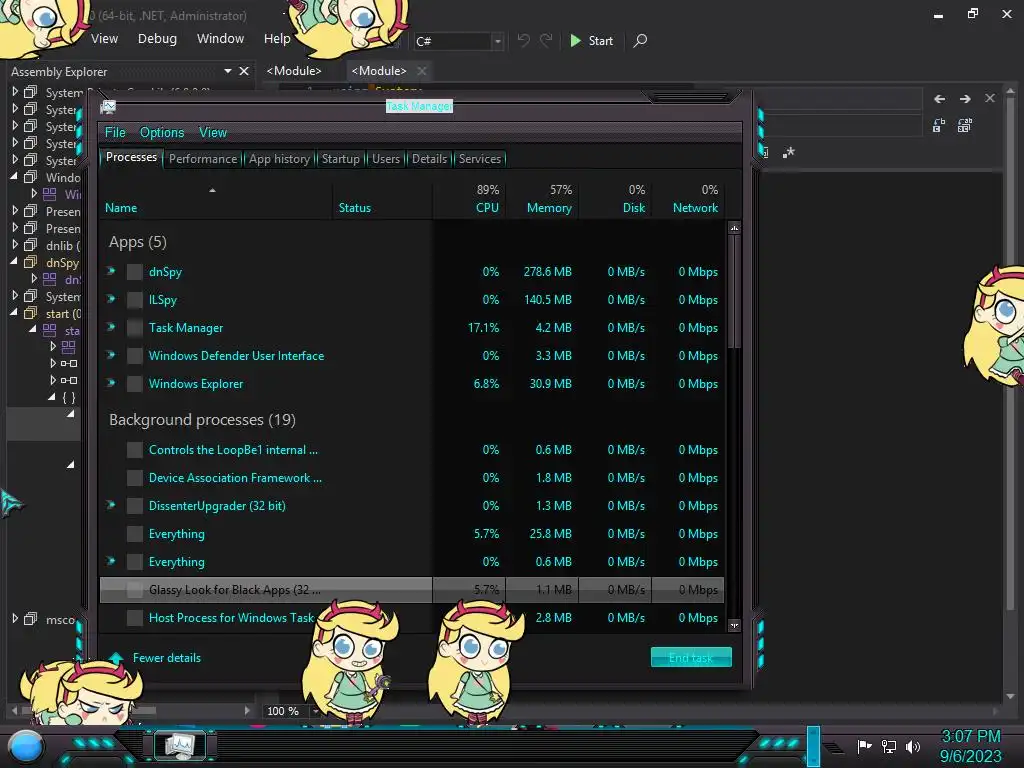The width and height of the screenshot is (1024, 768).
Task: Expand the DissenterUpgrader process arrow
Action: pyautogui.click(x=112, y=505)
